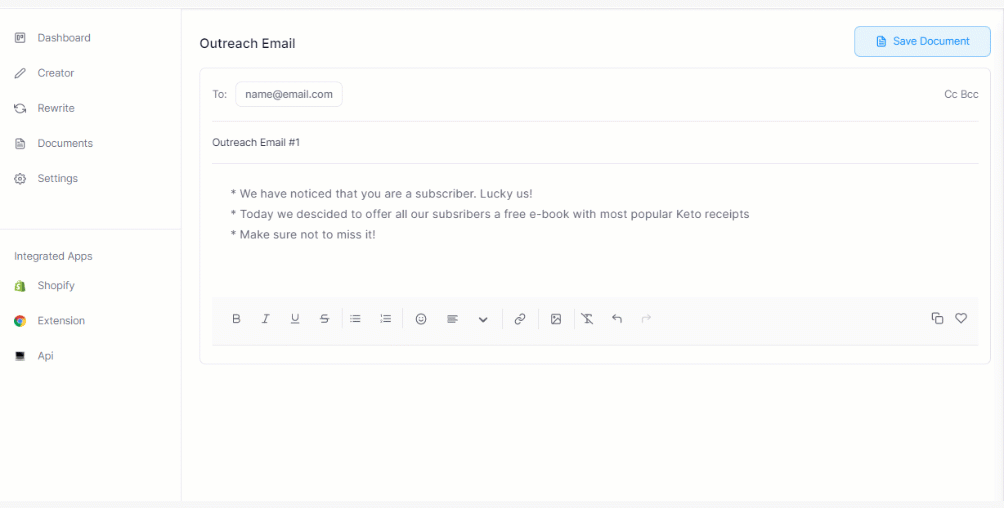The height and width of the screenshot is (508, 1004).
Task: Insert a hyperlink with the link icon
Action: click(520, 319)
